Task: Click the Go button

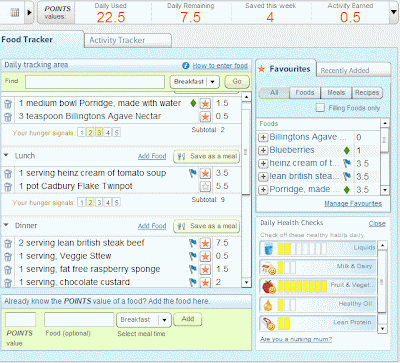Action: (237, 82)
